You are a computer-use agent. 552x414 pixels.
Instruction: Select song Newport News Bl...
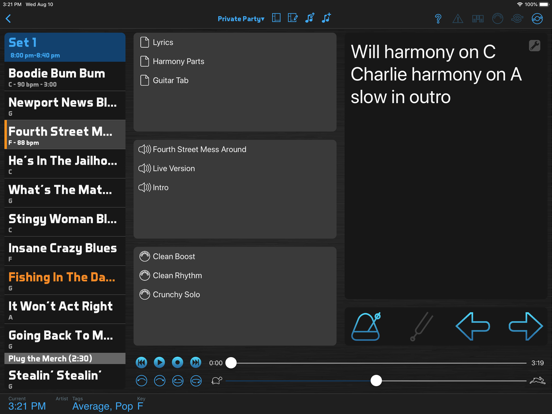(x=65, y=106)
